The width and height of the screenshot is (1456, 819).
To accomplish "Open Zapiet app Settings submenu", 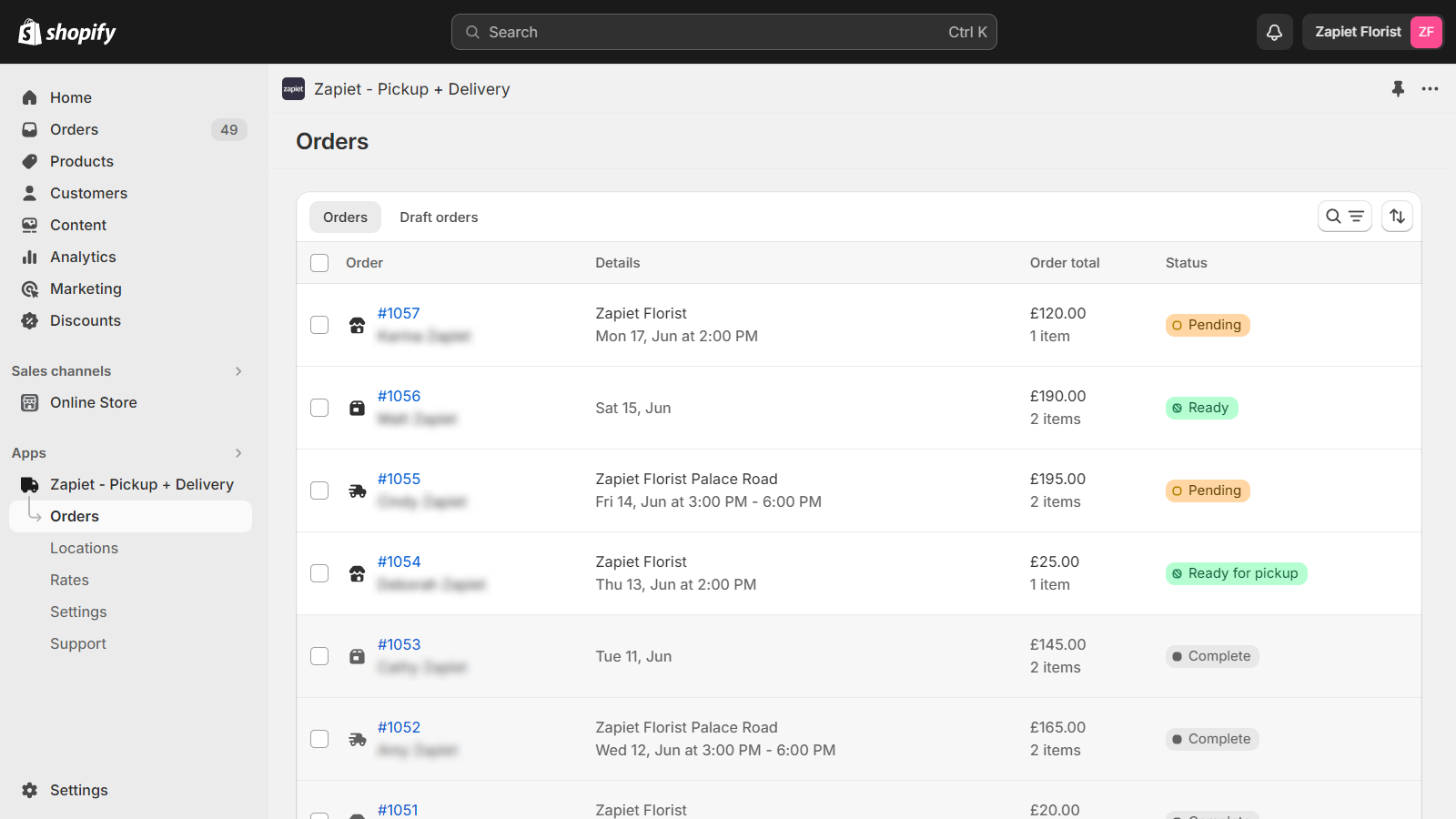I will 78,612.
